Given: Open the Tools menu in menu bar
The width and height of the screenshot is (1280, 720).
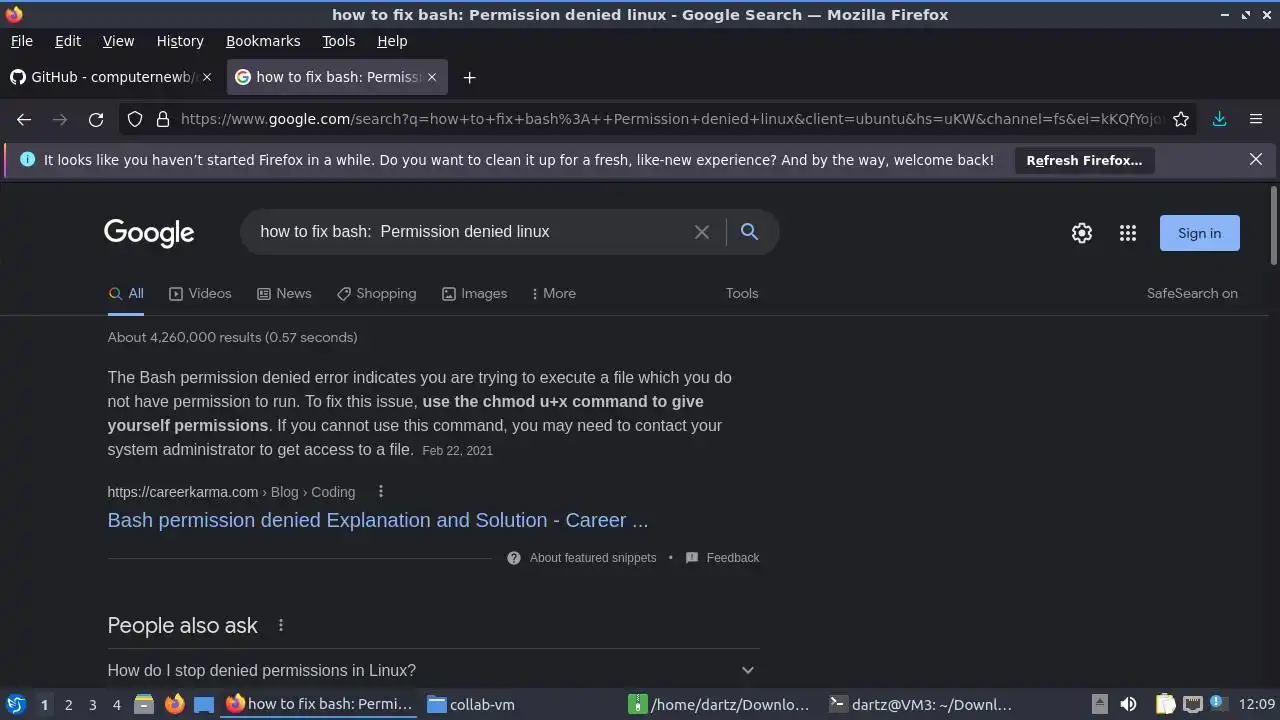Looking at the screenshot, I should [338, 41].
